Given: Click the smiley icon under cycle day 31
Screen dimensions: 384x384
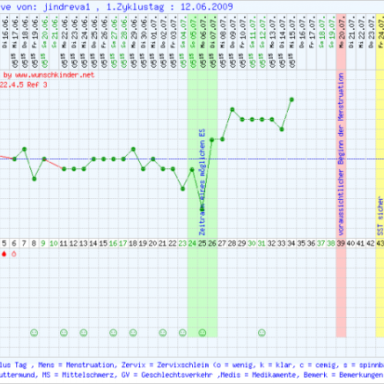Looking at the screenshot, I should (x=262, y=332).
